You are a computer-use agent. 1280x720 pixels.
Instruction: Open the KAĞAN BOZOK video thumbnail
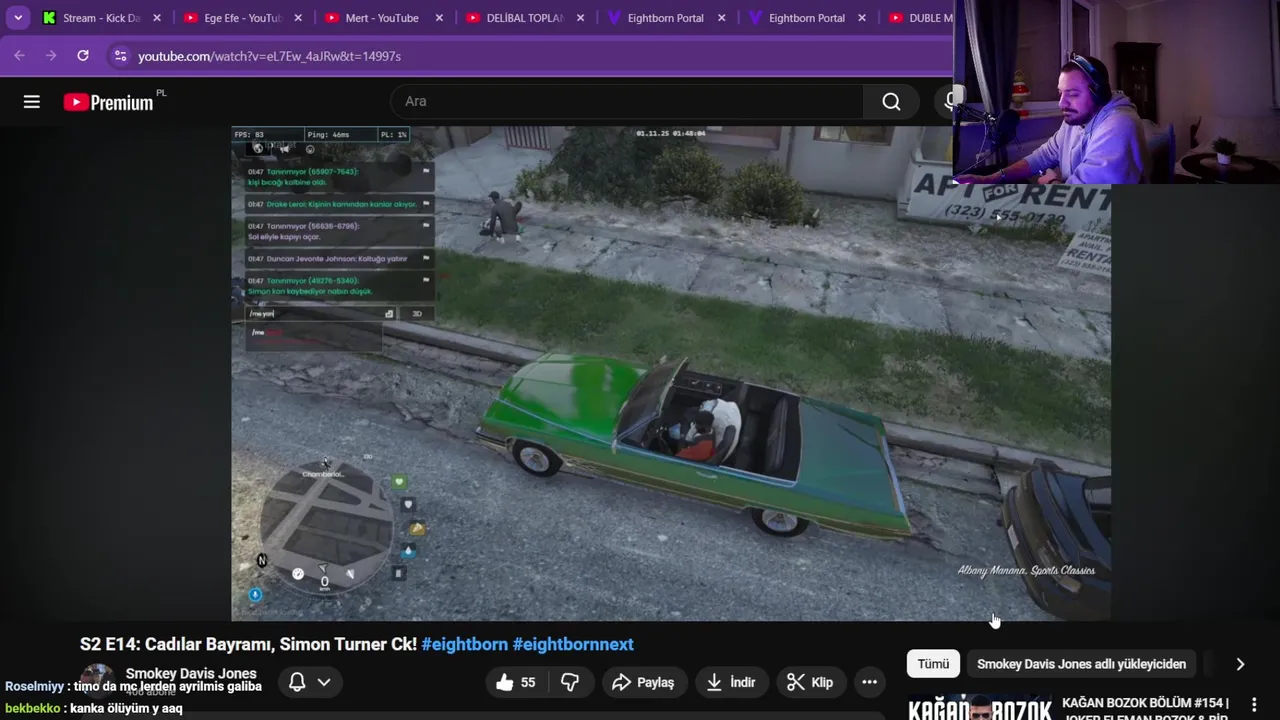click(980, 707)
